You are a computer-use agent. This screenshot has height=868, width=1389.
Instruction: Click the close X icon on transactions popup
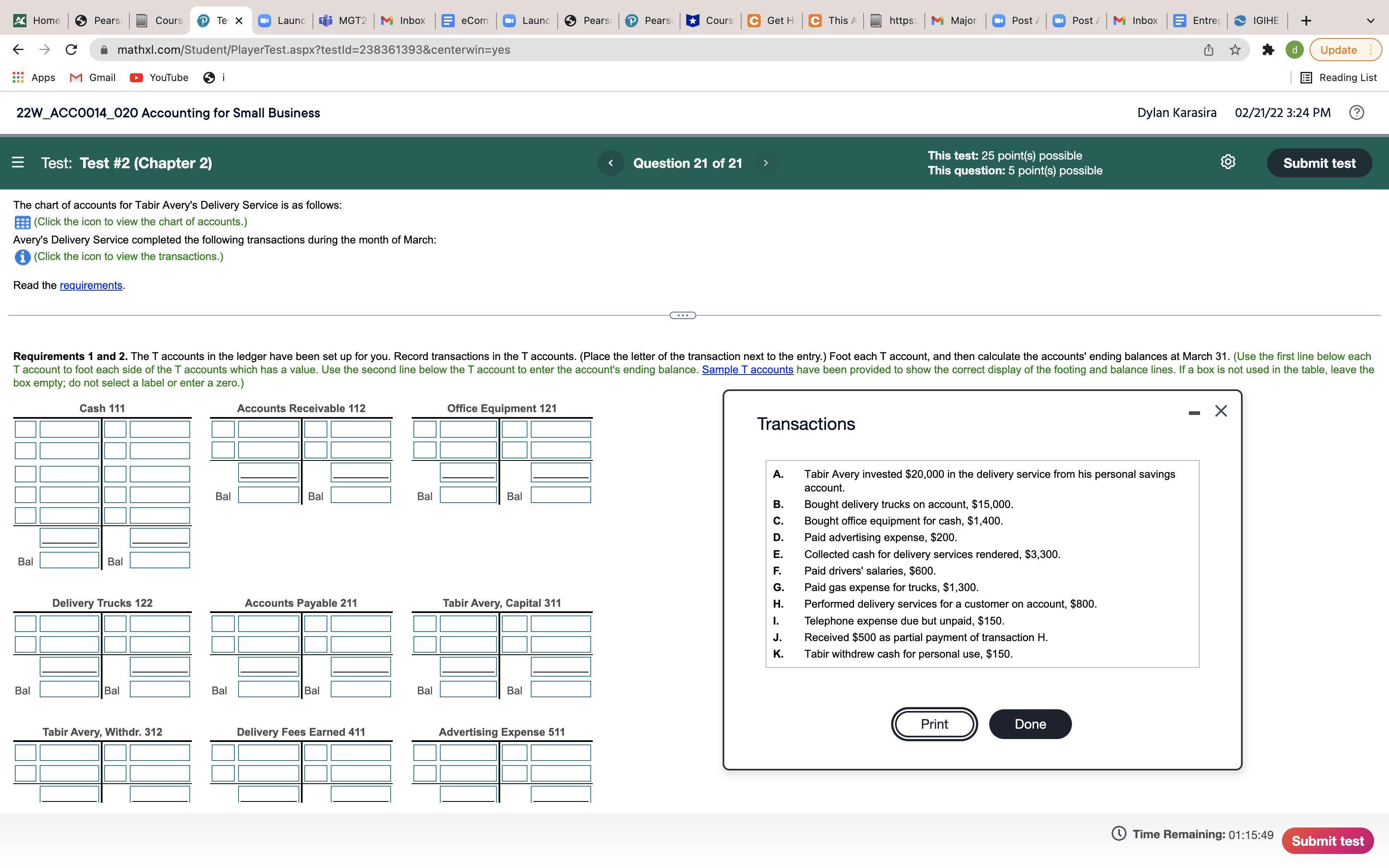pyautogui.click(x=1221, y=410)
